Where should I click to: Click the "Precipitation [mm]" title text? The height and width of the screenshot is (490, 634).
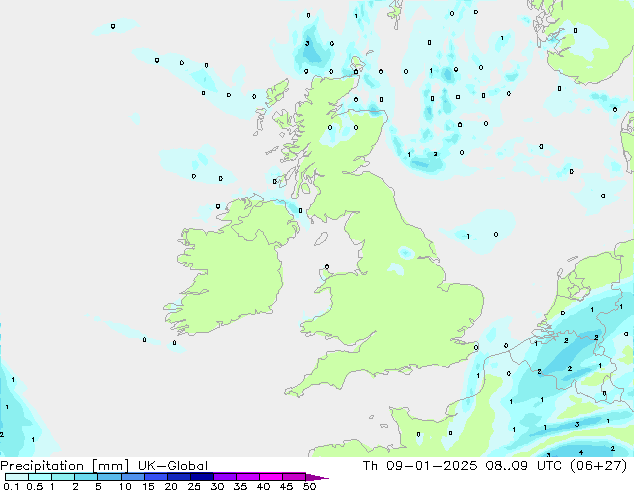pos(64,466)
